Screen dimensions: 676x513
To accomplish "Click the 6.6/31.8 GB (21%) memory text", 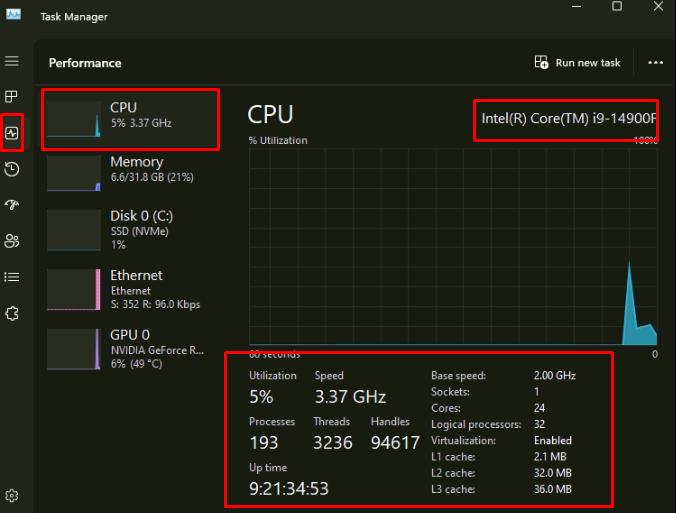I will 152,177.
